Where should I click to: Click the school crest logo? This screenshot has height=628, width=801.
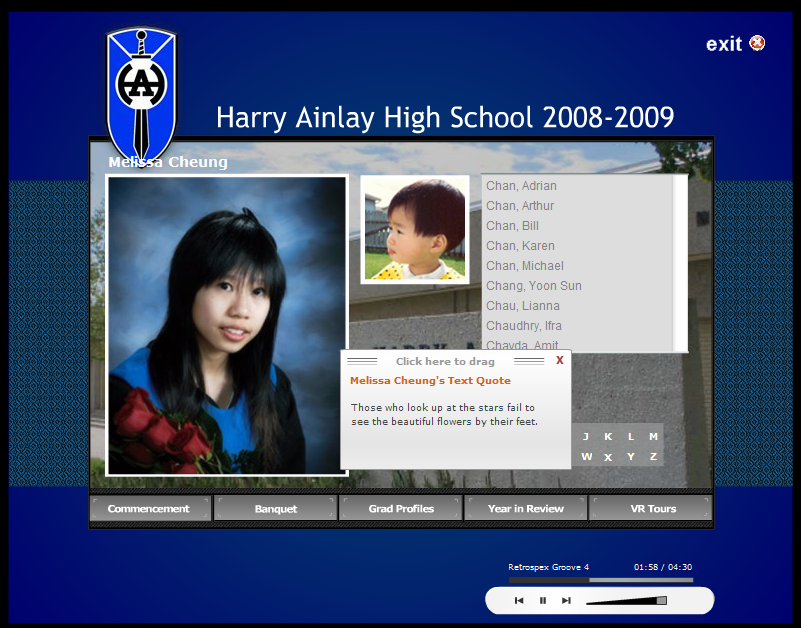[141, 90]
